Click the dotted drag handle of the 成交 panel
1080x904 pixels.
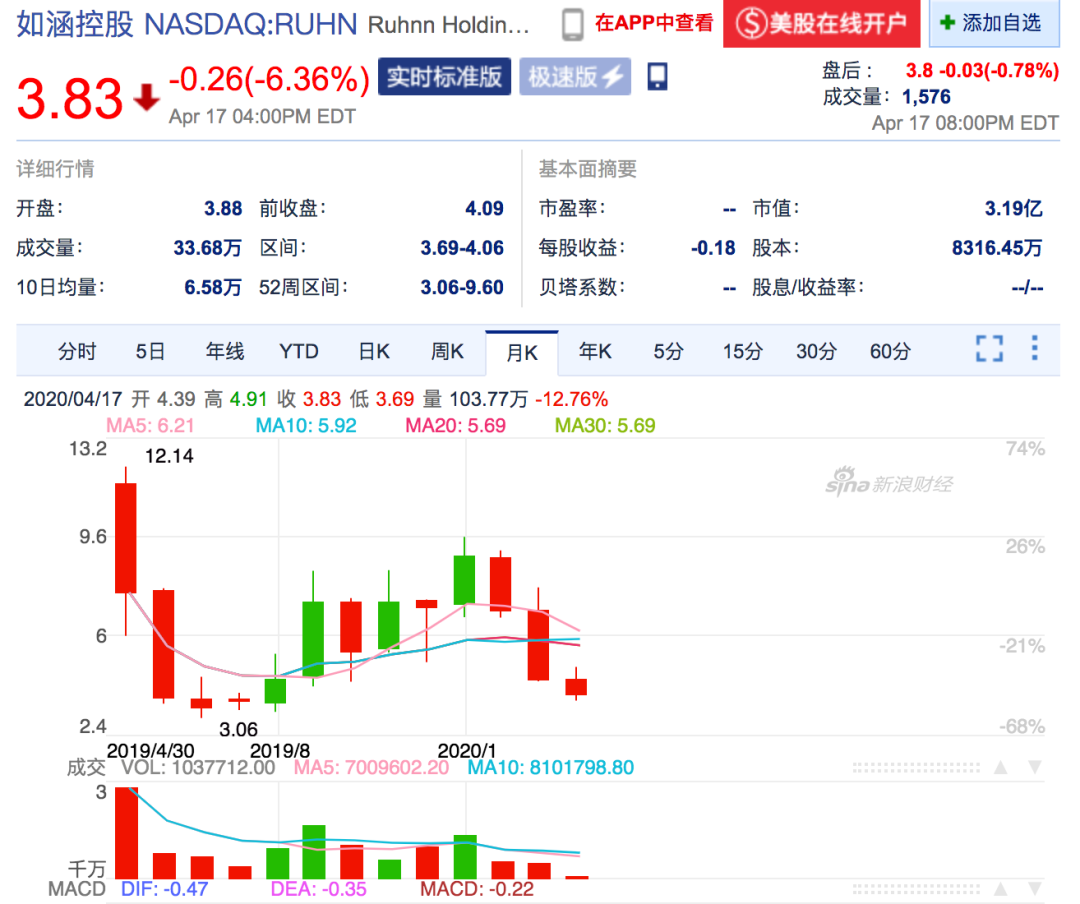point(916,767)
